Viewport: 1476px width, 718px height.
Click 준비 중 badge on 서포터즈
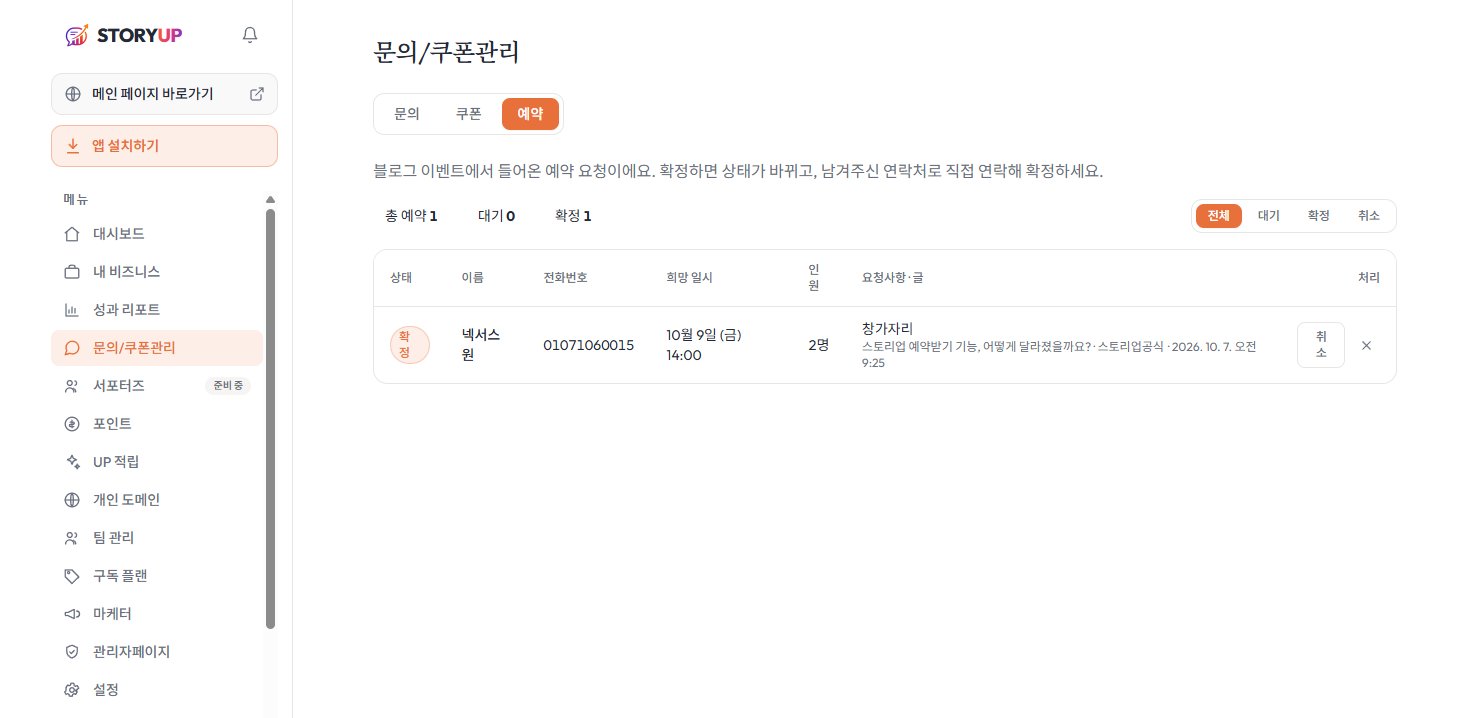click(227, 386)
